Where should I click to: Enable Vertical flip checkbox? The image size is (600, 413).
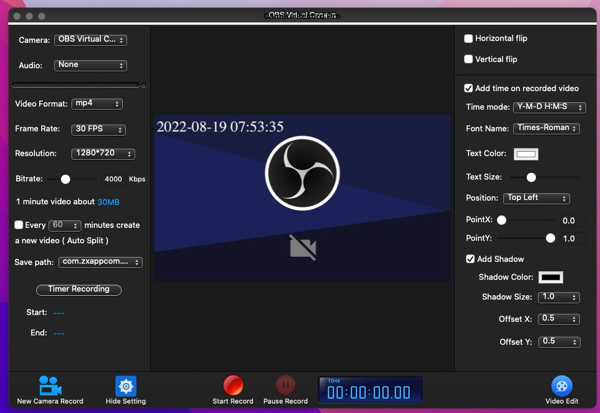click(468, 59)
